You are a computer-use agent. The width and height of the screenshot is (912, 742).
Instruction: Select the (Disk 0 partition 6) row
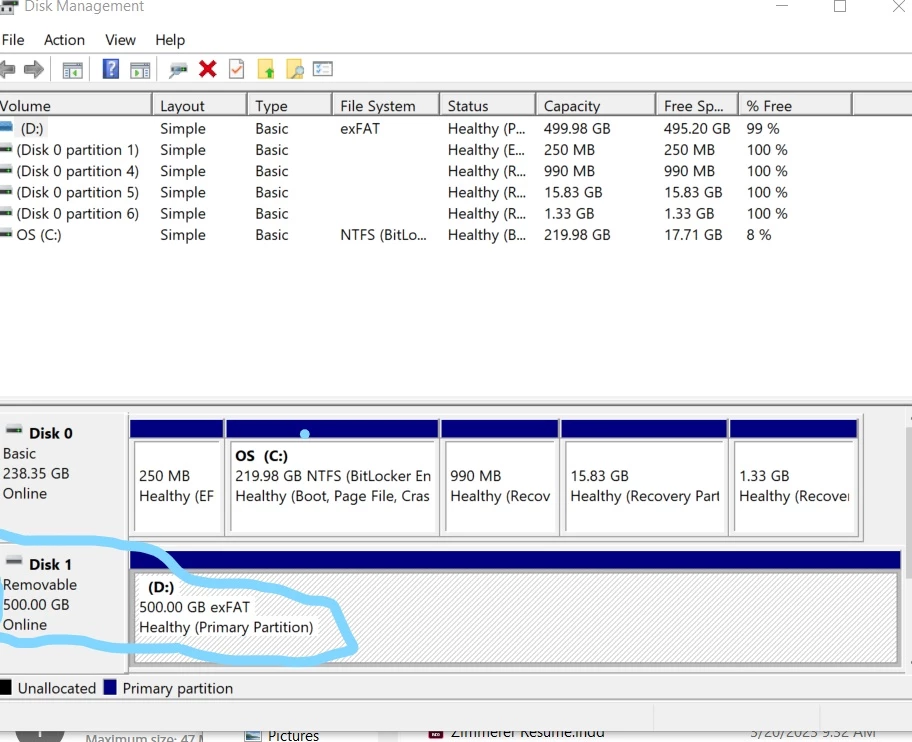point(426,213)
